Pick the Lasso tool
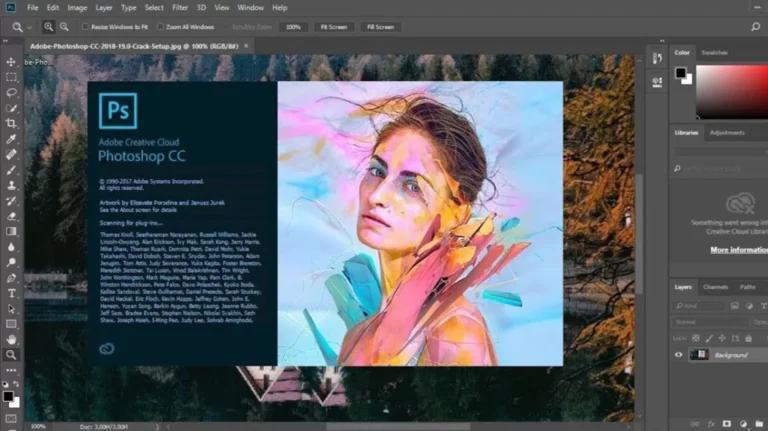This screenshot has width=768, height=431. [12, 91]
